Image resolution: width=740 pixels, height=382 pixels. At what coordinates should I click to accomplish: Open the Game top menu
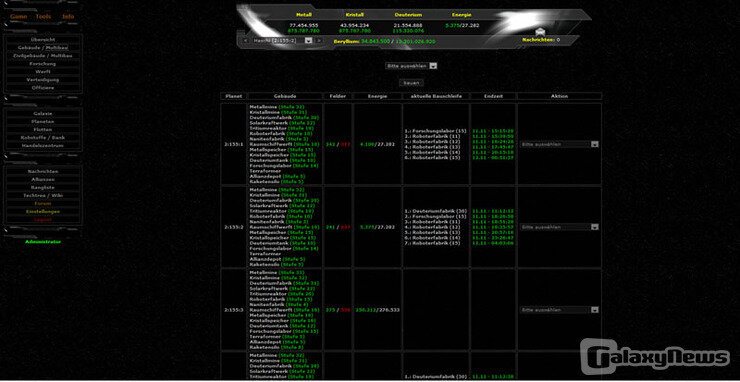coord(19,17)
